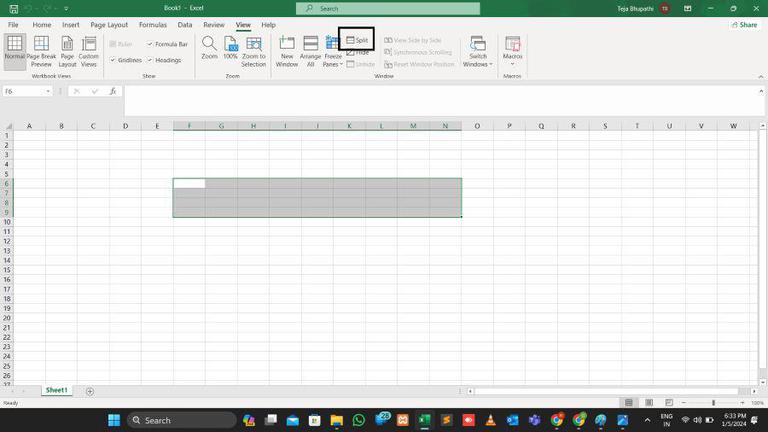Open VLC media player from taskbar

tap(490, 420)
